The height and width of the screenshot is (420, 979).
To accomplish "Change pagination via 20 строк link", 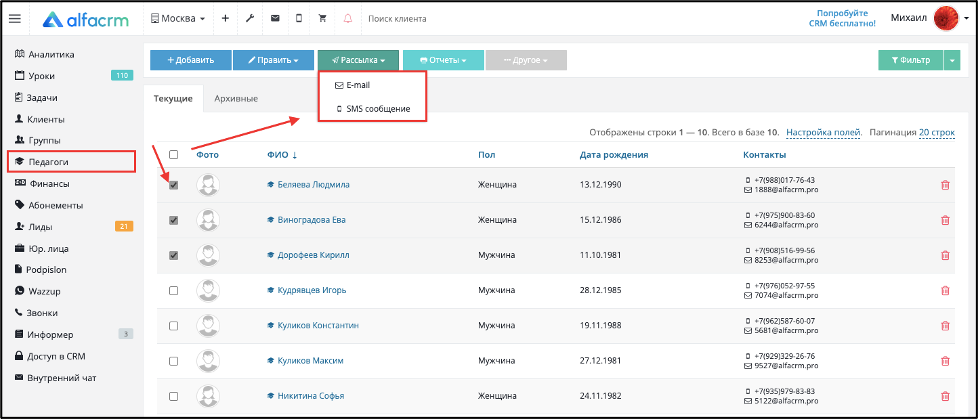I will tap(937, 133).
